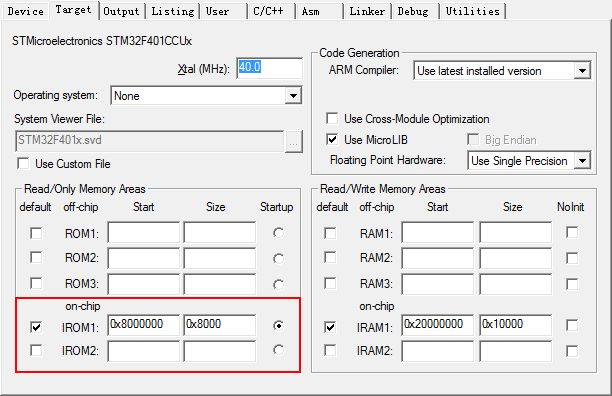Enable NoInit for RAM3
This screenshot has height=396, width=612.
point(572,284)
